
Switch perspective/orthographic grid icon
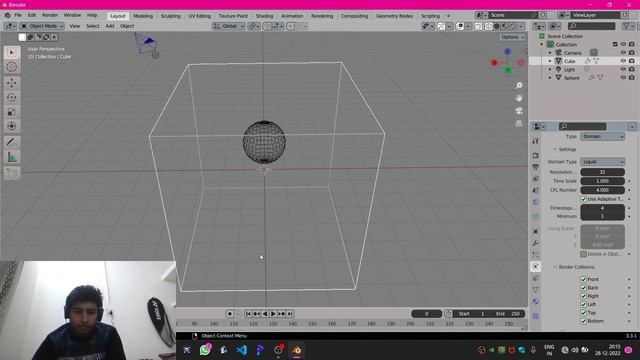519,123
